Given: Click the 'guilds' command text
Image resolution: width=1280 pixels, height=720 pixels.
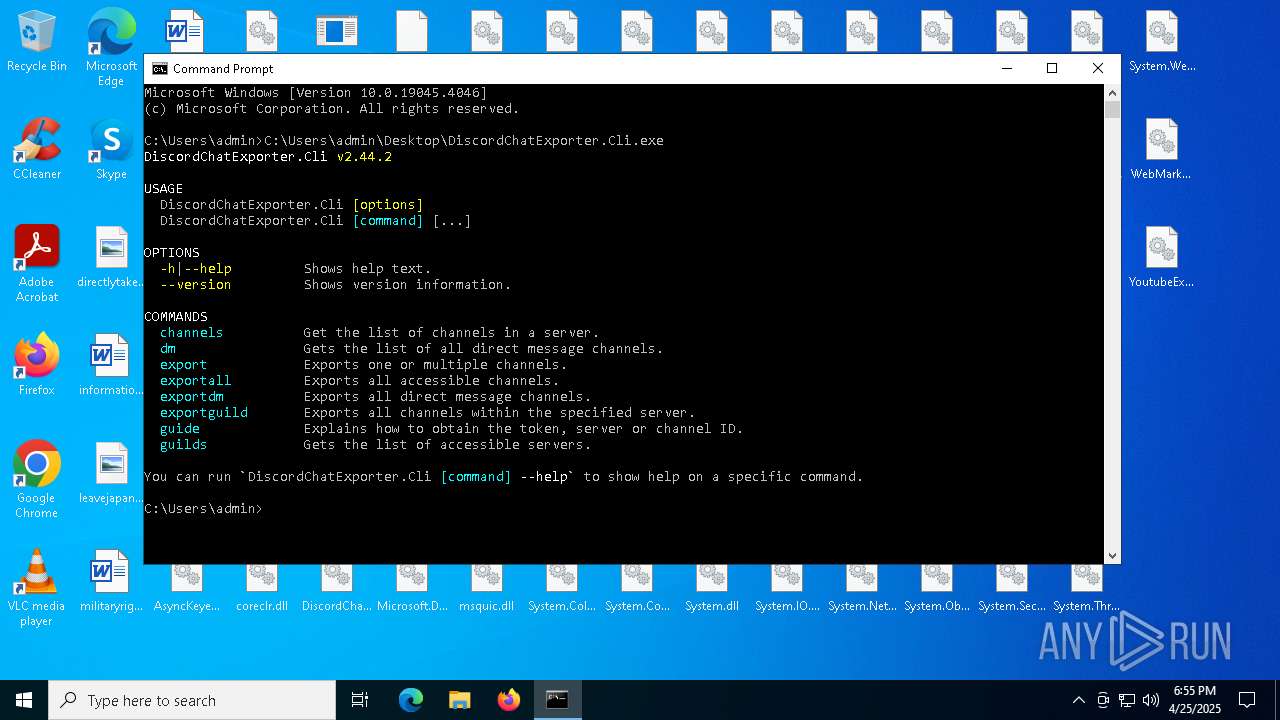Looking at the screenshot, I should [x=184, y=445].
